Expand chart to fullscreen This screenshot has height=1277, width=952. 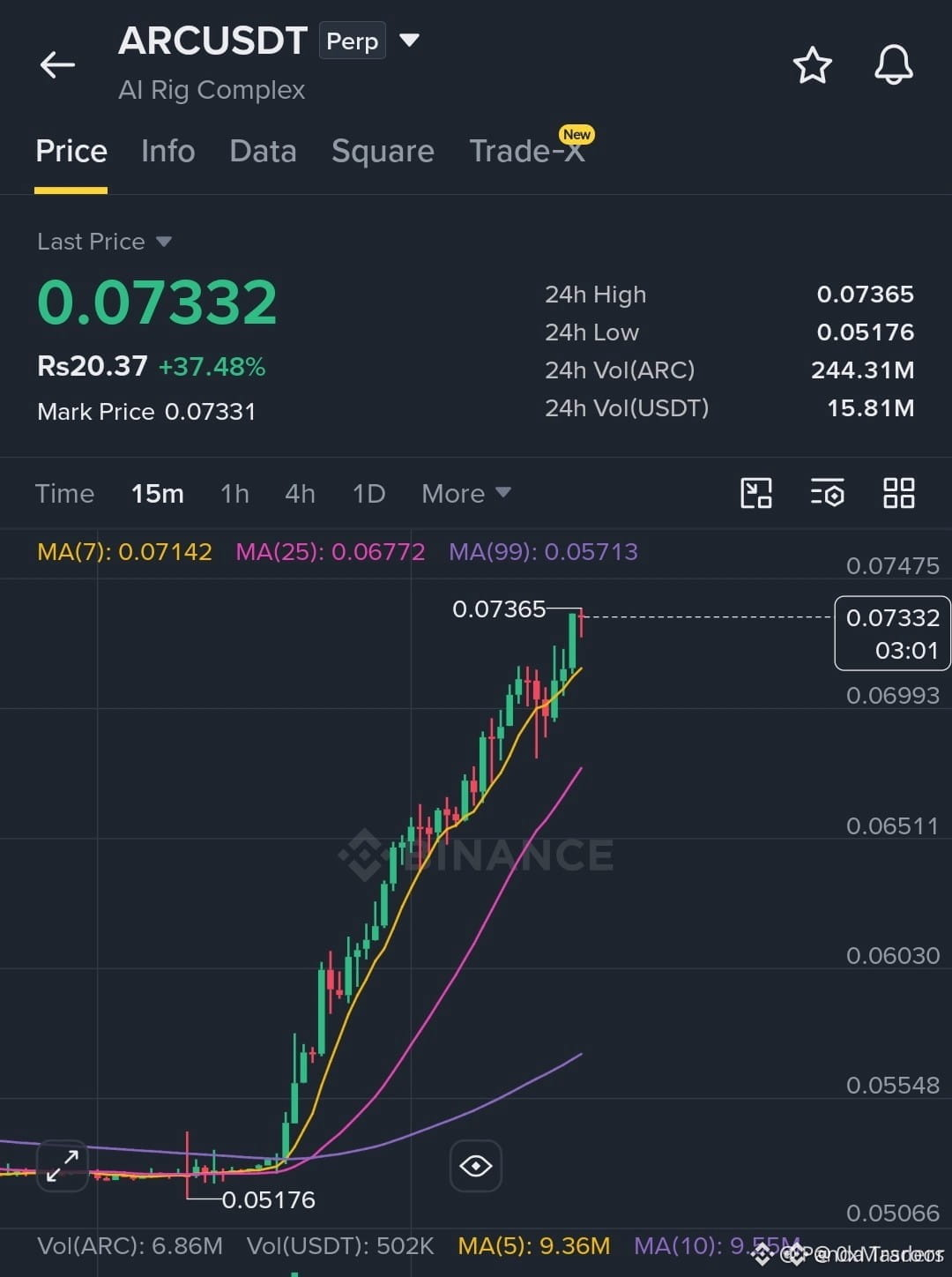click(63, 1166)
